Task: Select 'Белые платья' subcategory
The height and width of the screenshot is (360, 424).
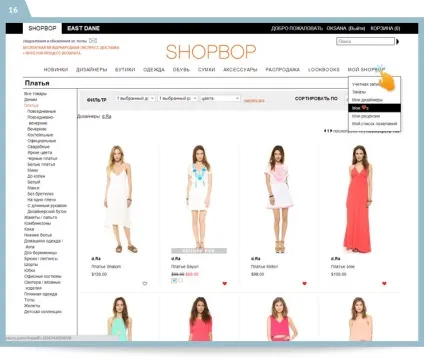Action: [41, 164]
